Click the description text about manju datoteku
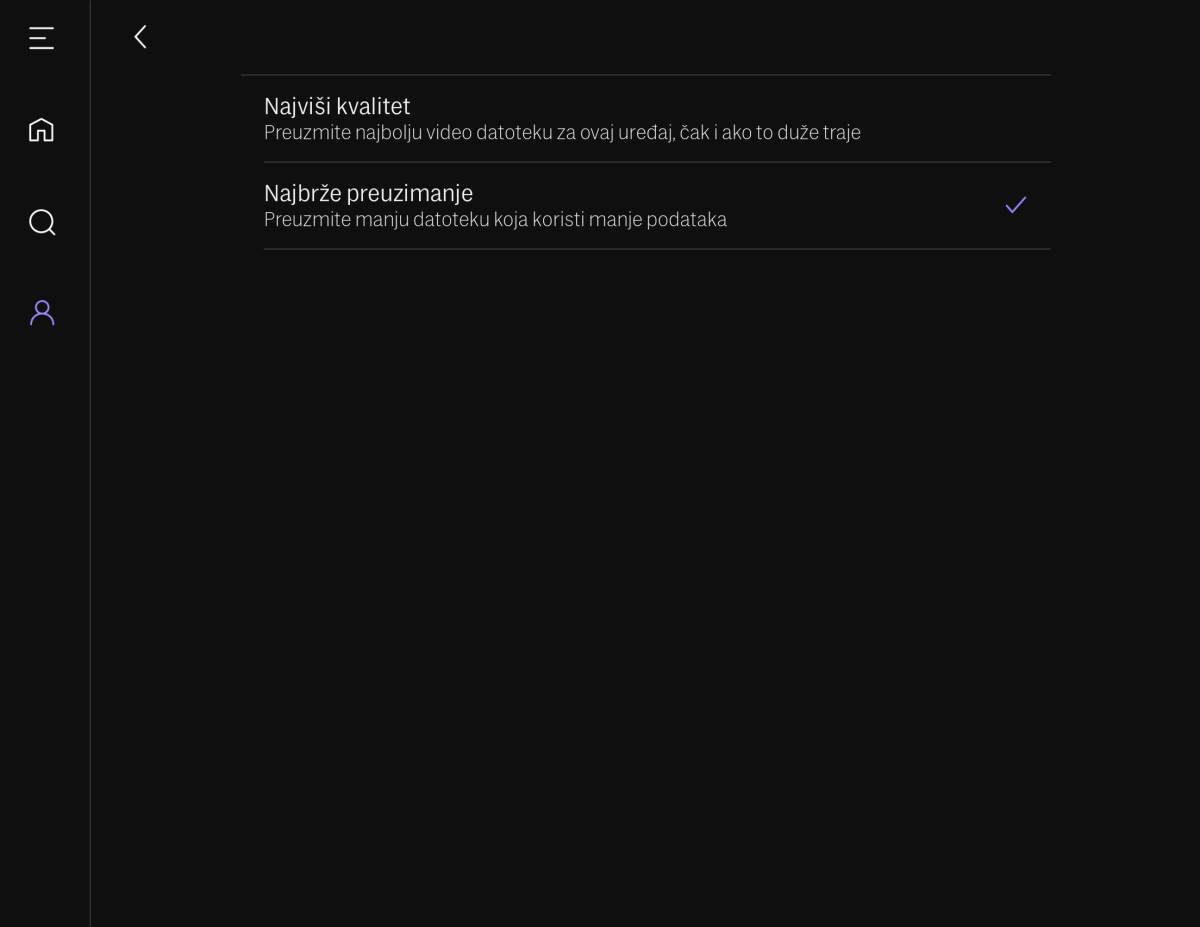The image size is (1200, 927). 497,219
